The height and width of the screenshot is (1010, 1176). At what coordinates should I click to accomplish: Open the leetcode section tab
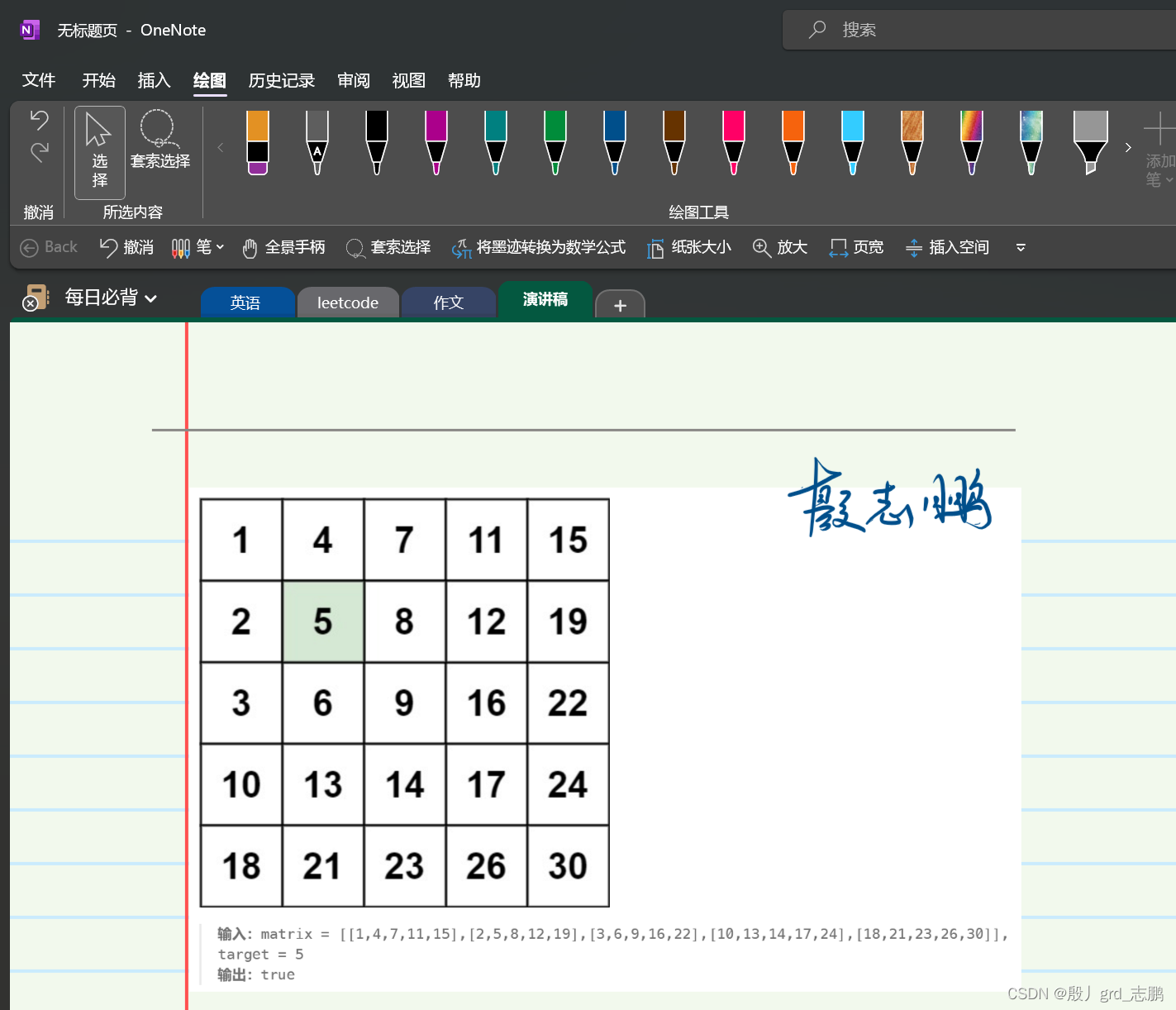(x=348, y=303)
